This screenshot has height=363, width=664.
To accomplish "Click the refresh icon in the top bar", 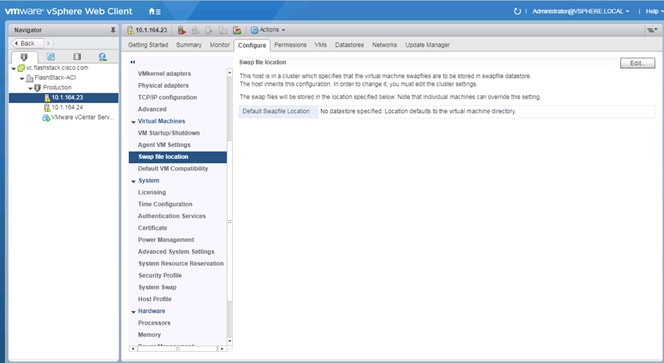I will pyautogui.click(x=517, y=11).
